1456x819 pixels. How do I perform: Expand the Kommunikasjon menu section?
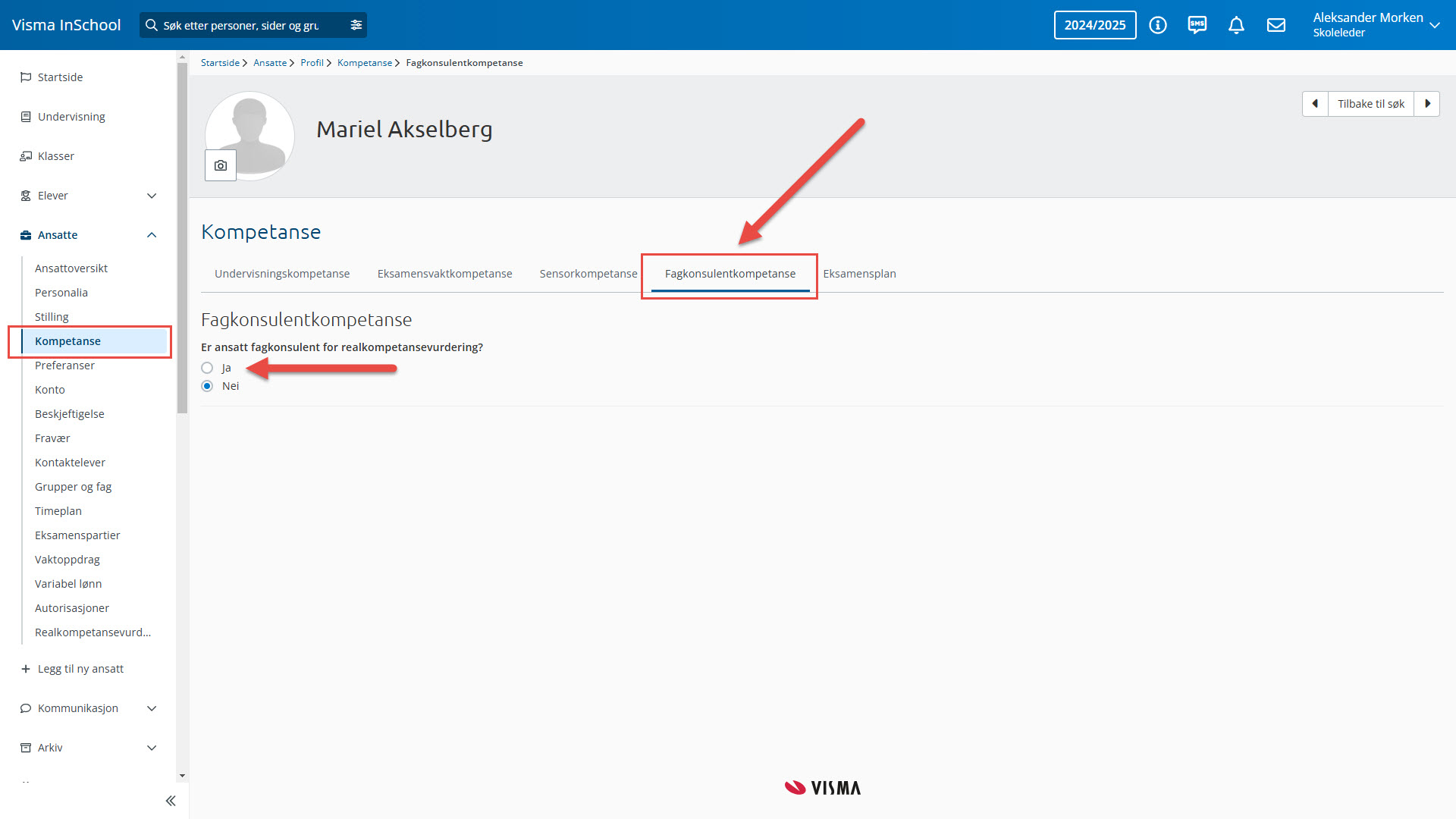[152, 708]
